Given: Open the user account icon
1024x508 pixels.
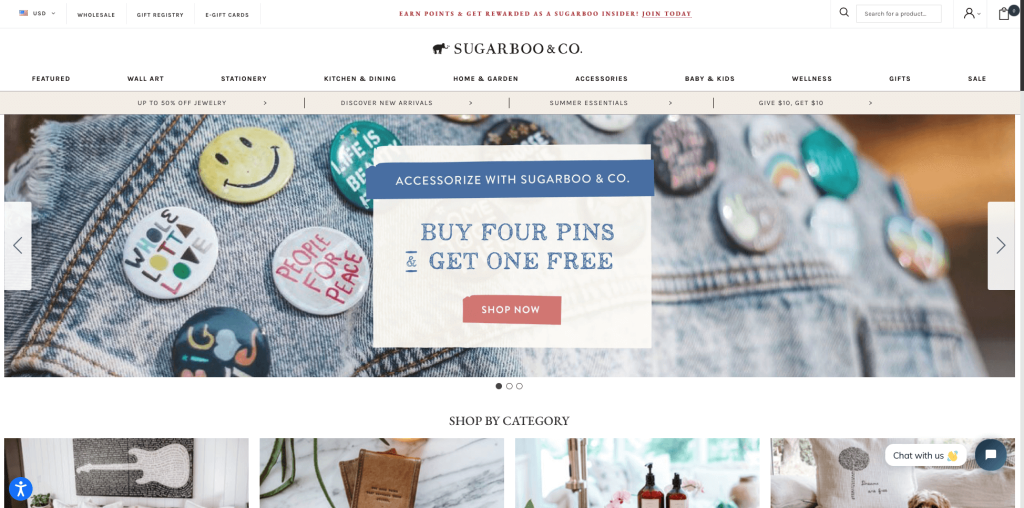Looking at the screenshot, I should tap(970, 13).
